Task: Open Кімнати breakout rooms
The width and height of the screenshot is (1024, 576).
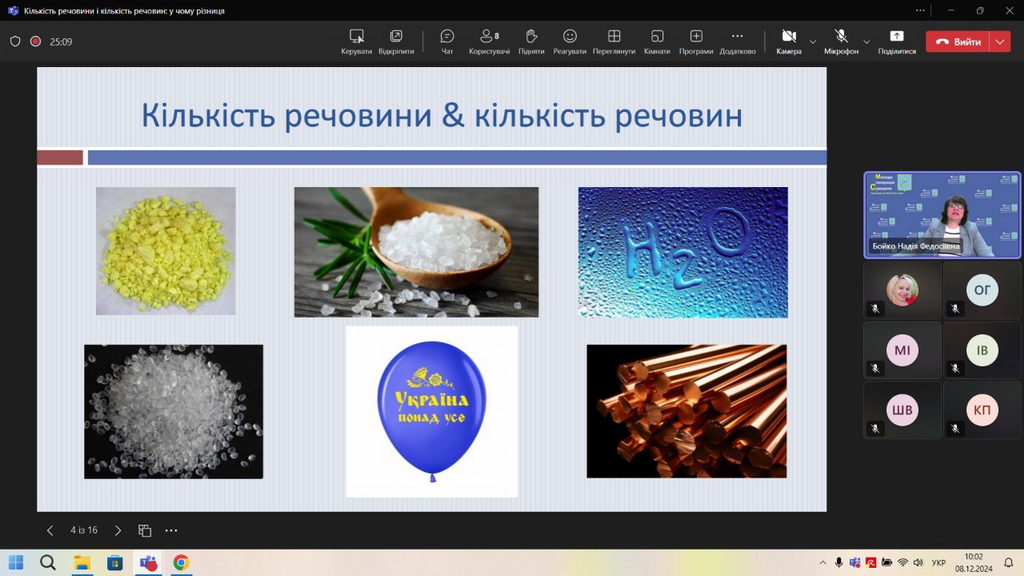Action: pos(657,41)
